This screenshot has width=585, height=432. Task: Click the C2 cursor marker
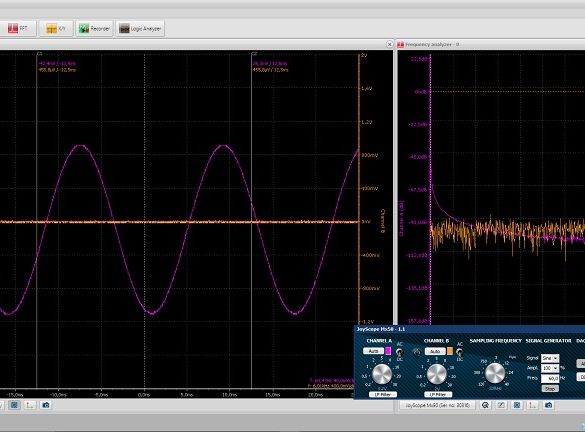[254, 54]
